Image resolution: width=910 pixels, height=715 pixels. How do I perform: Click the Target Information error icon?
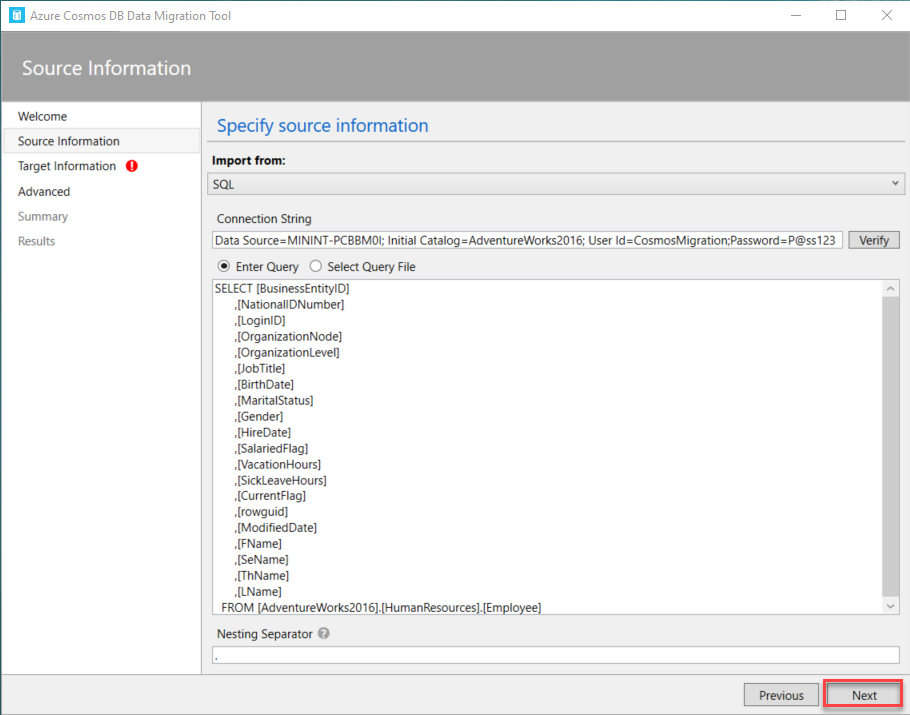pos(132,166)
